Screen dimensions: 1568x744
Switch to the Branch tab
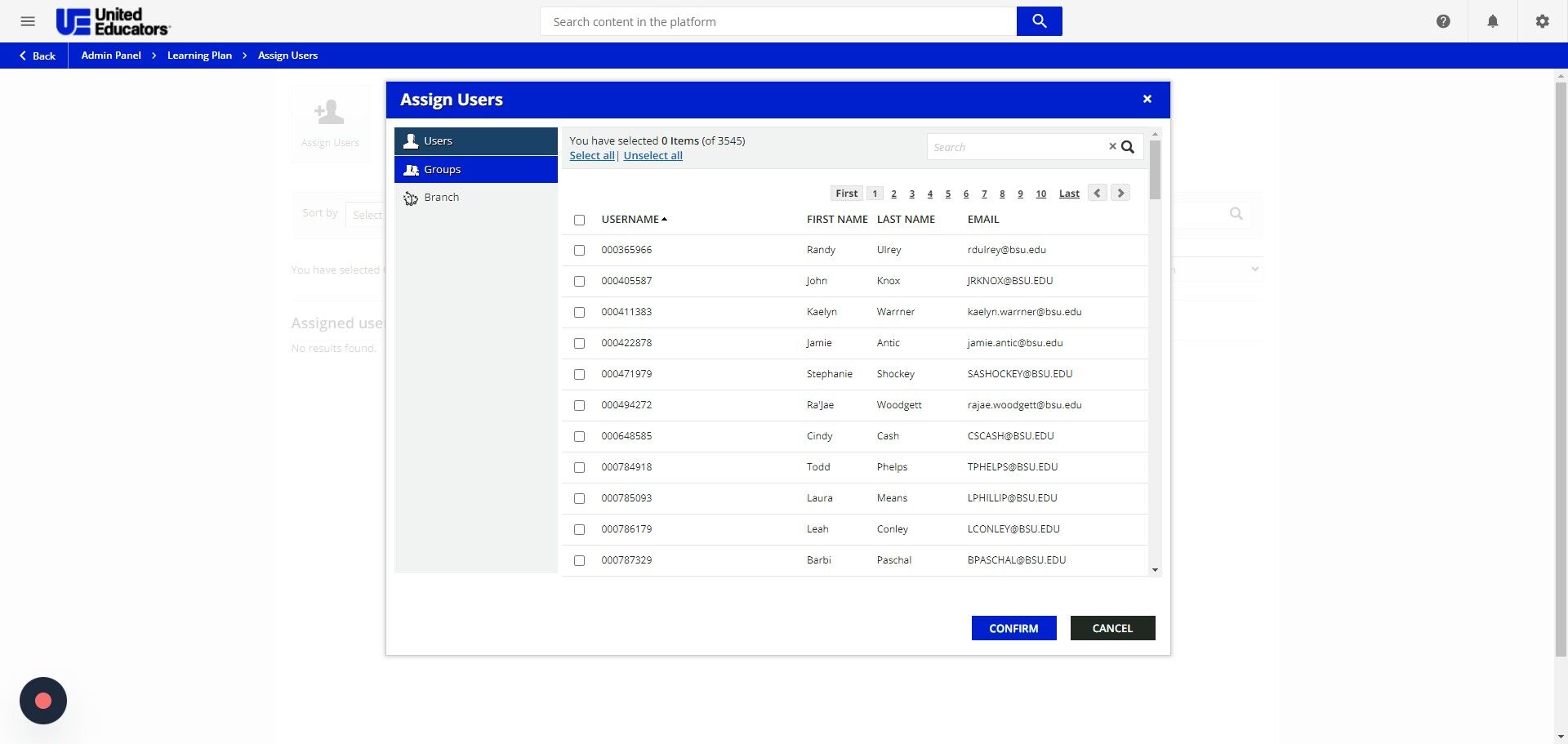click(x=476, y=198)
